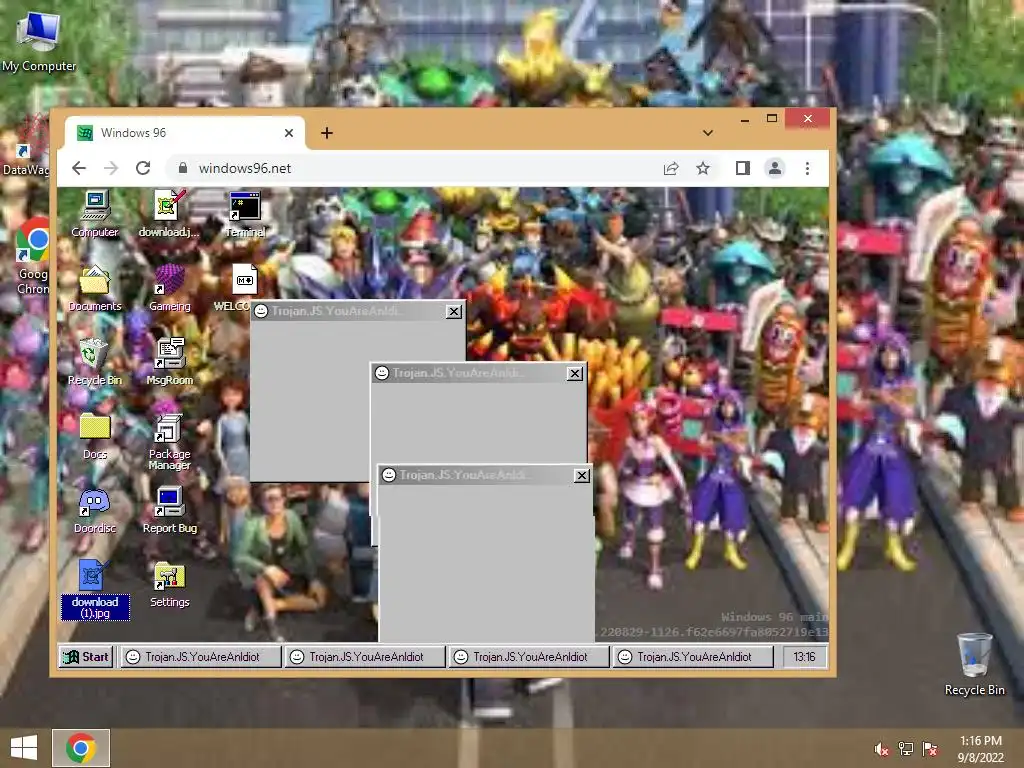Viewport: 1024px width, 768px height.
Task: Select fourth Trojan.JS.YouAreAnIdiot taskbar entry
Action: 692,657
